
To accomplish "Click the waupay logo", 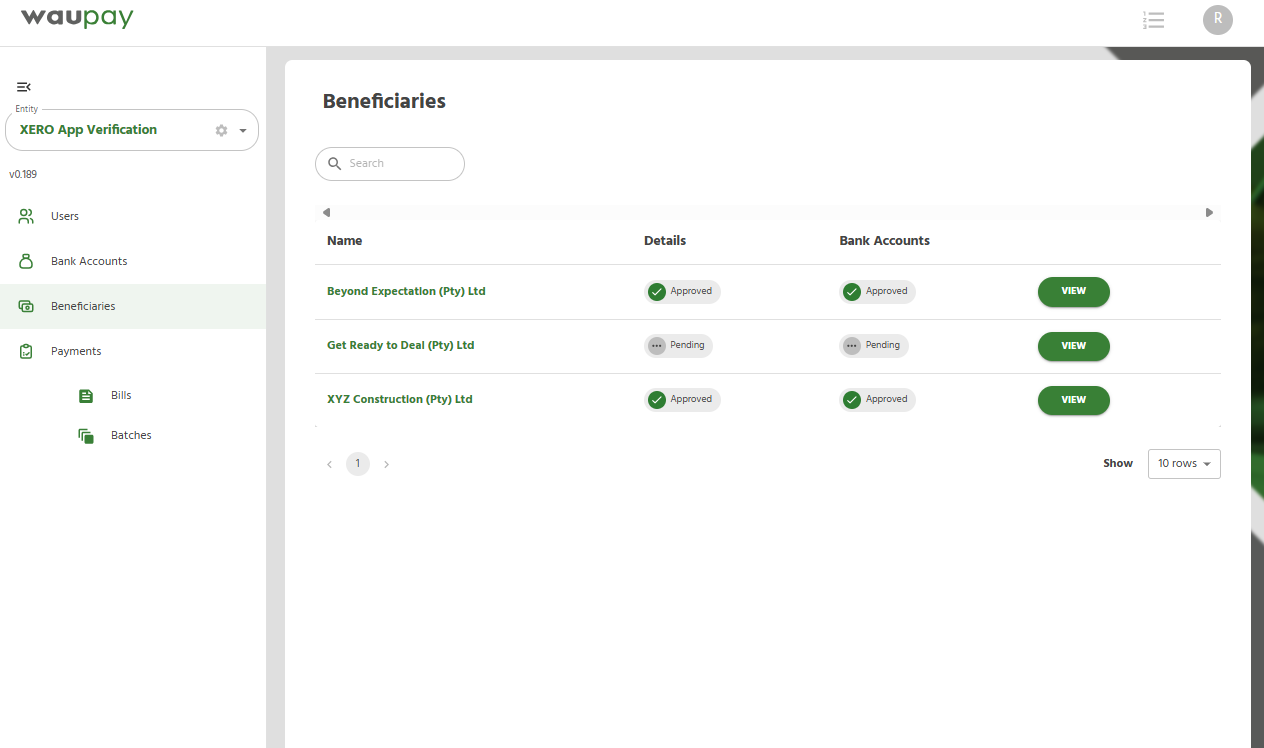I will pyautogui.click(x=77, y=17).
